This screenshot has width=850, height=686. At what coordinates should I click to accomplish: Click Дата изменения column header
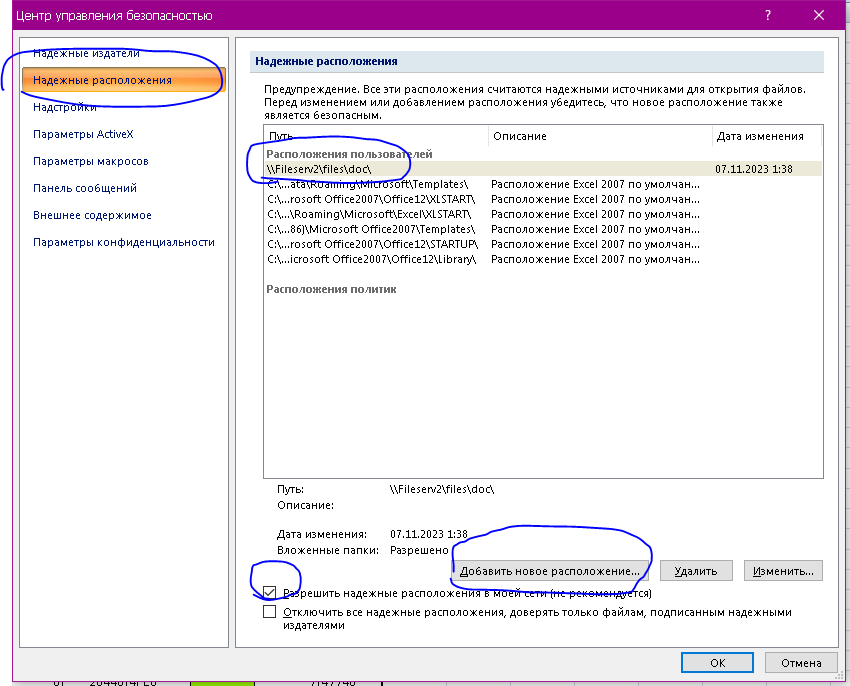coord(765,136)
